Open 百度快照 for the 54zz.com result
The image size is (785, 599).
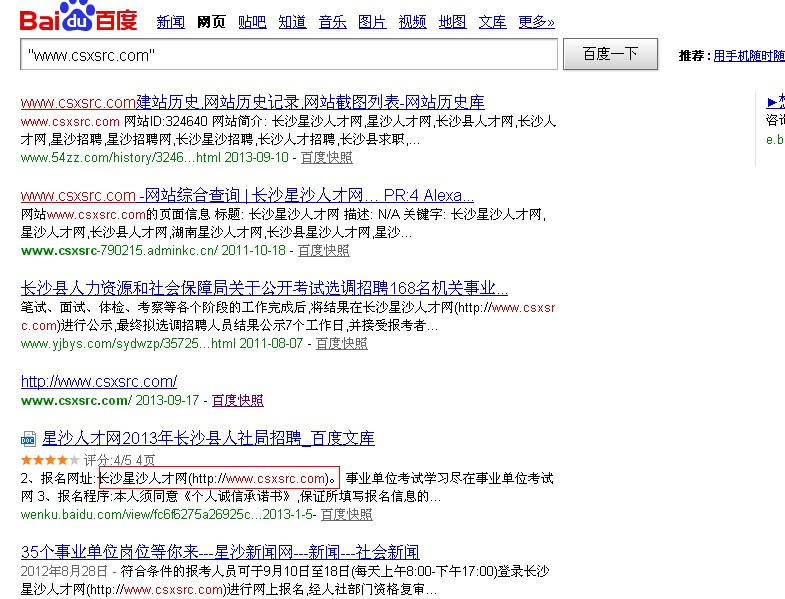point(326,158)
